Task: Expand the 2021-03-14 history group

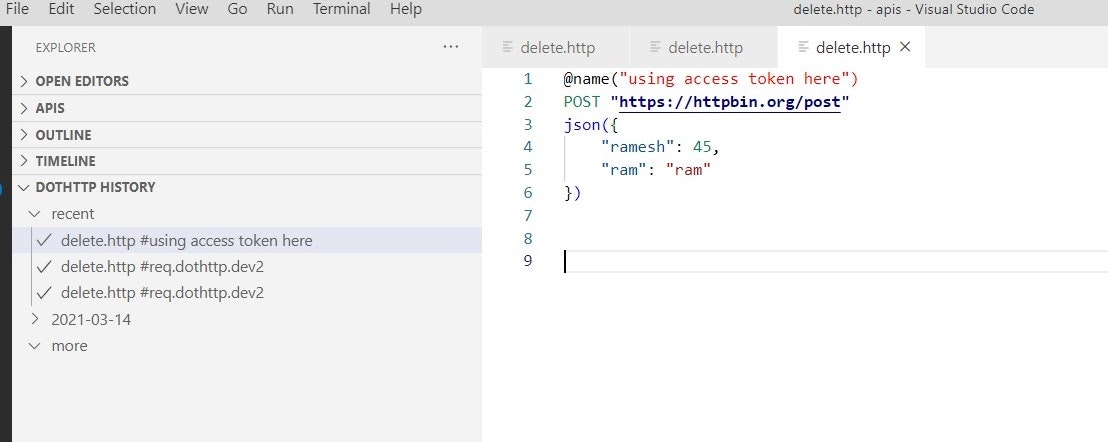Action: [x=247, y=319]
